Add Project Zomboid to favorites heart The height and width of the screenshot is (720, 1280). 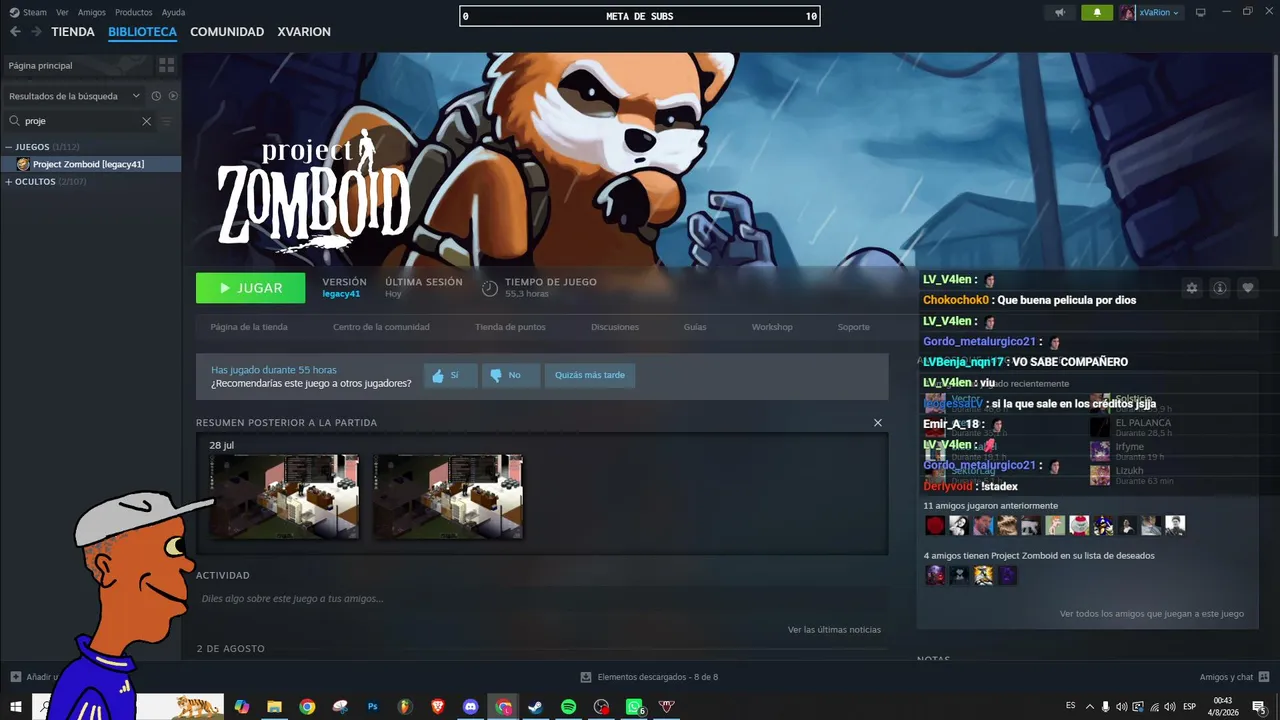click(x=1248, y=288)
